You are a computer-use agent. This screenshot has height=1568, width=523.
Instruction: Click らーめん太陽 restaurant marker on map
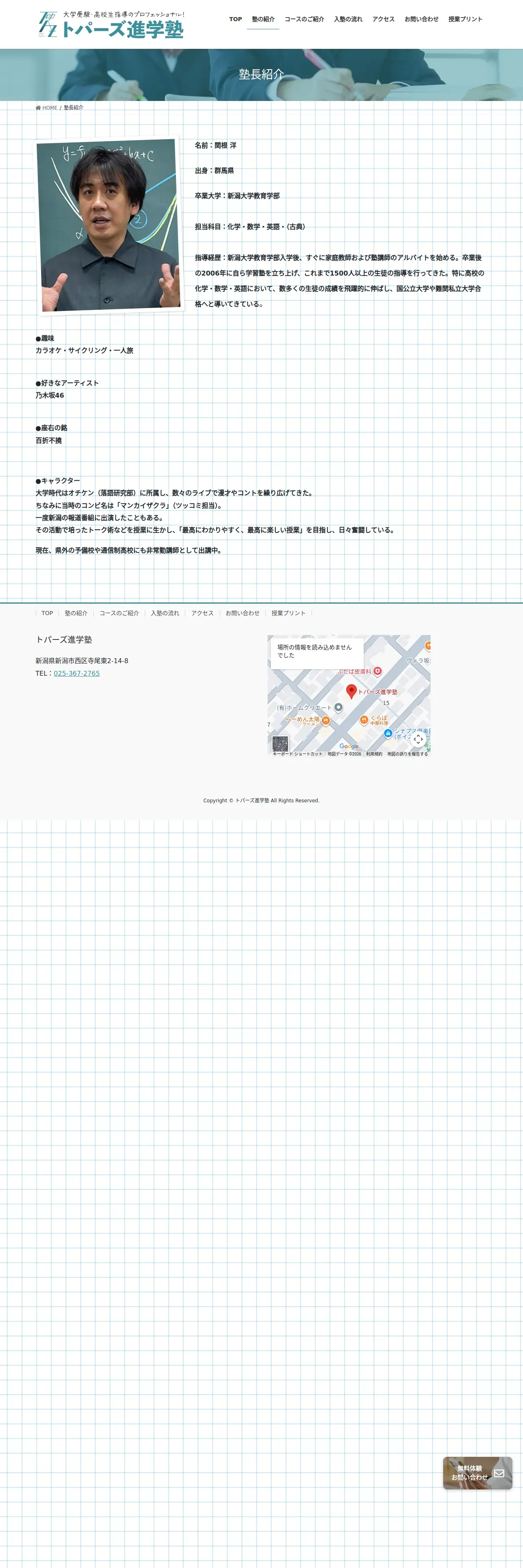pos(326,720)
